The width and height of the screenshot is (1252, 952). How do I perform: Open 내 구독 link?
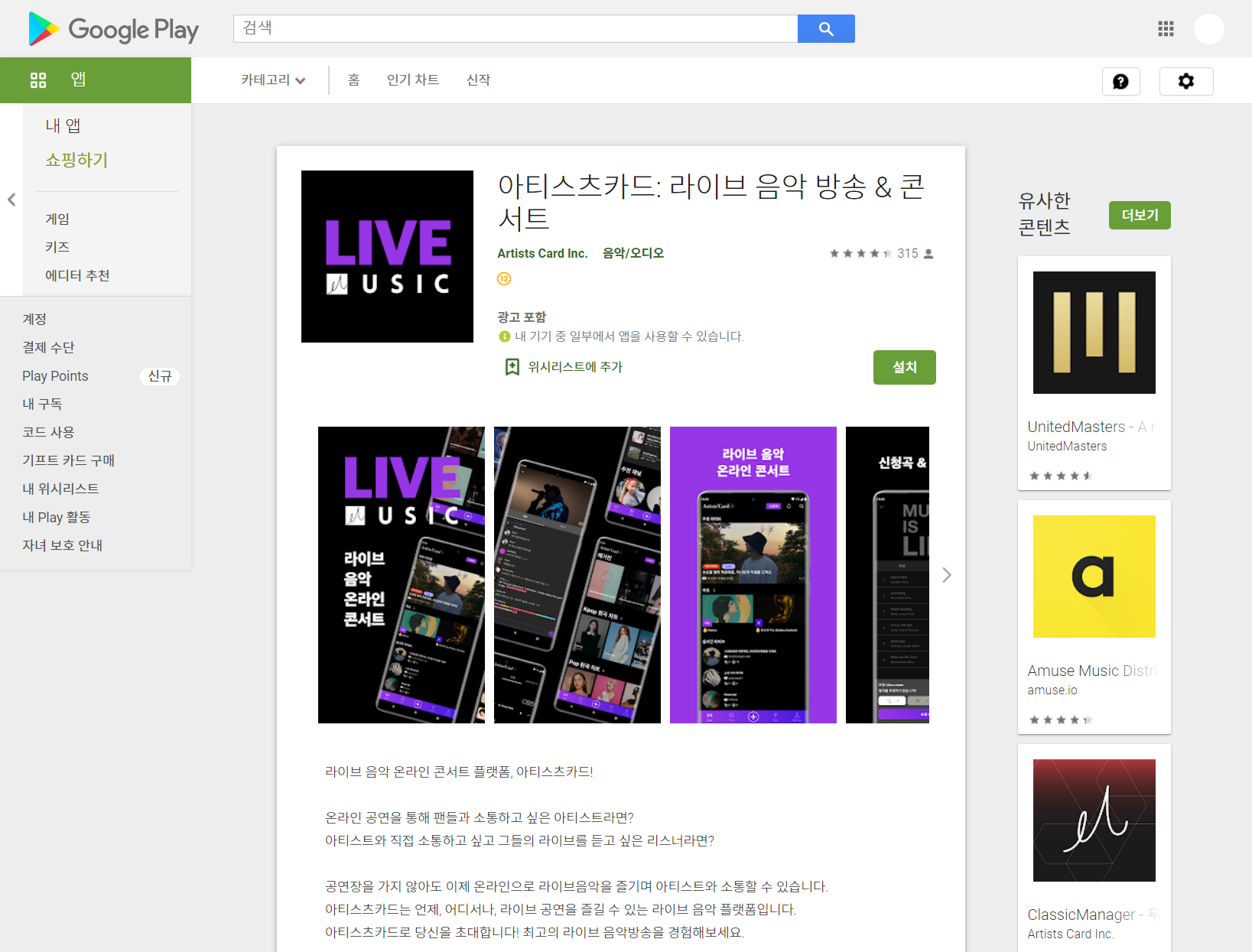(x=42, y=404)
